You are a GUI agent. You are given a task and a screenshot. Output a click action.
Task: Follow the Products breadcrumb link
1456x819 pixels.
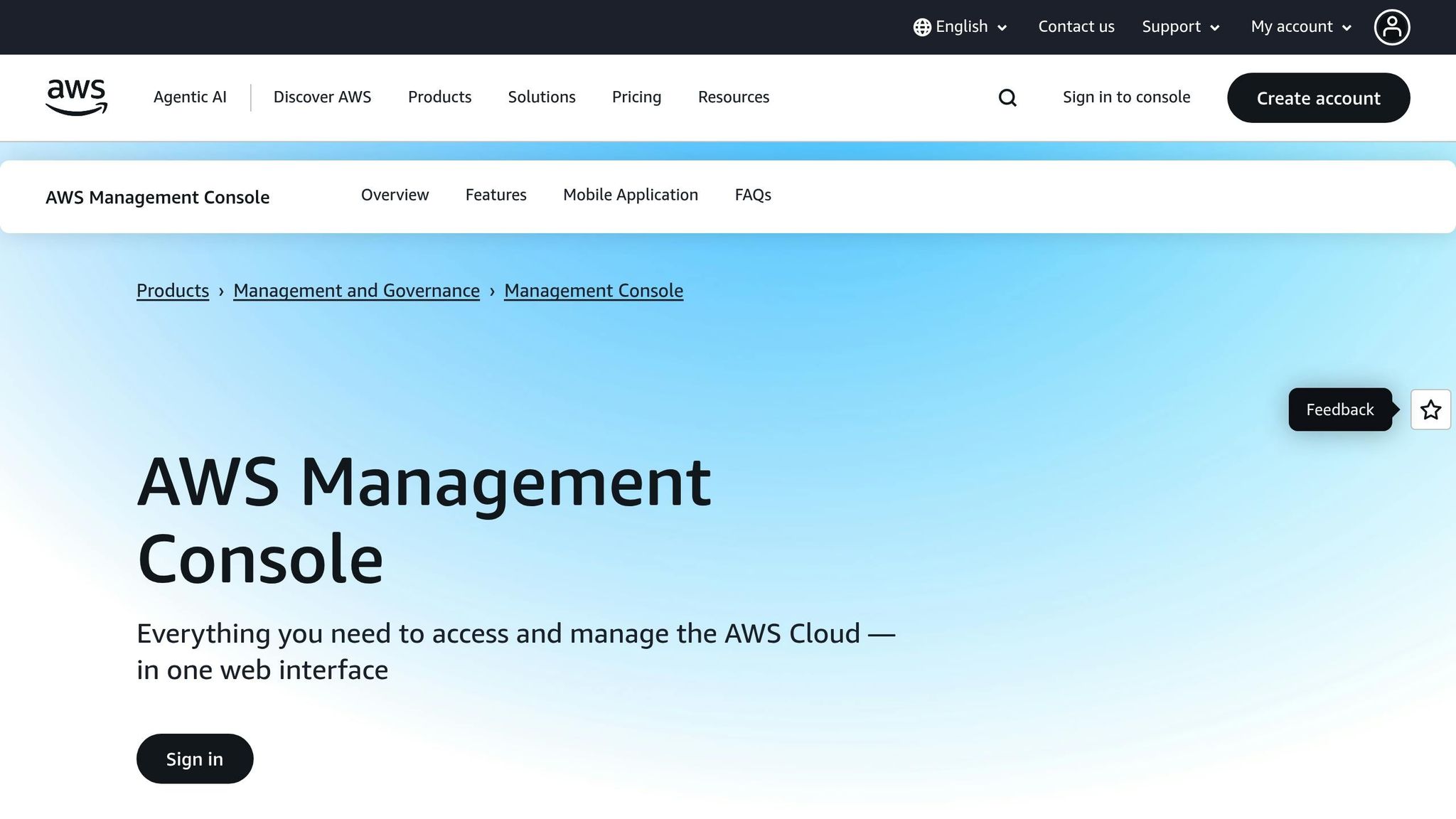(173, 291)
